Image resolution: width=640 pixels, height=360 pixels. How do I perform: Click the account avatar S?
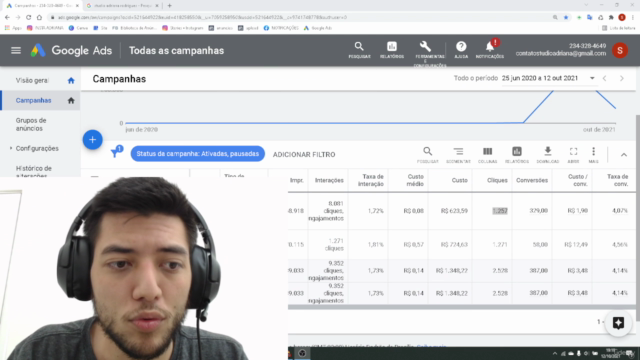point(620,50)
